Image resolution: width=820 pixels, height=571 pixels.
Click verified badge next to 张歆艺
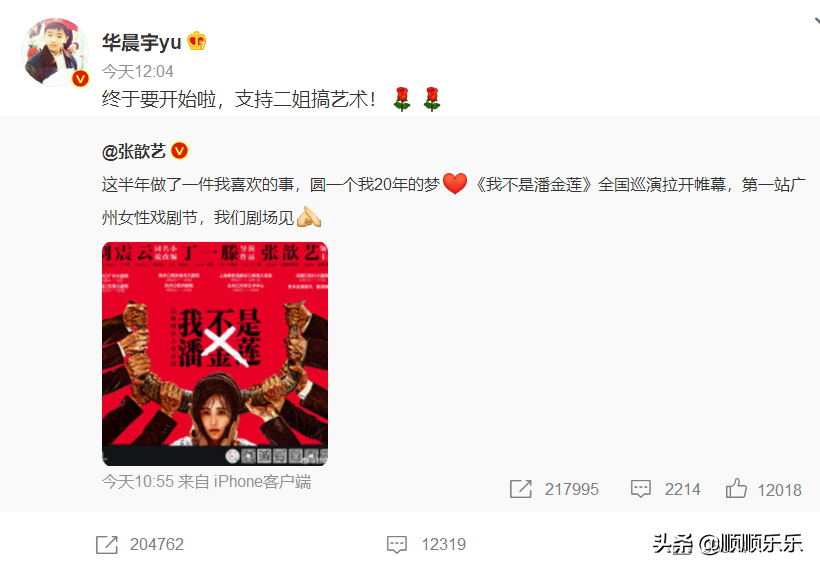(179, 151)
